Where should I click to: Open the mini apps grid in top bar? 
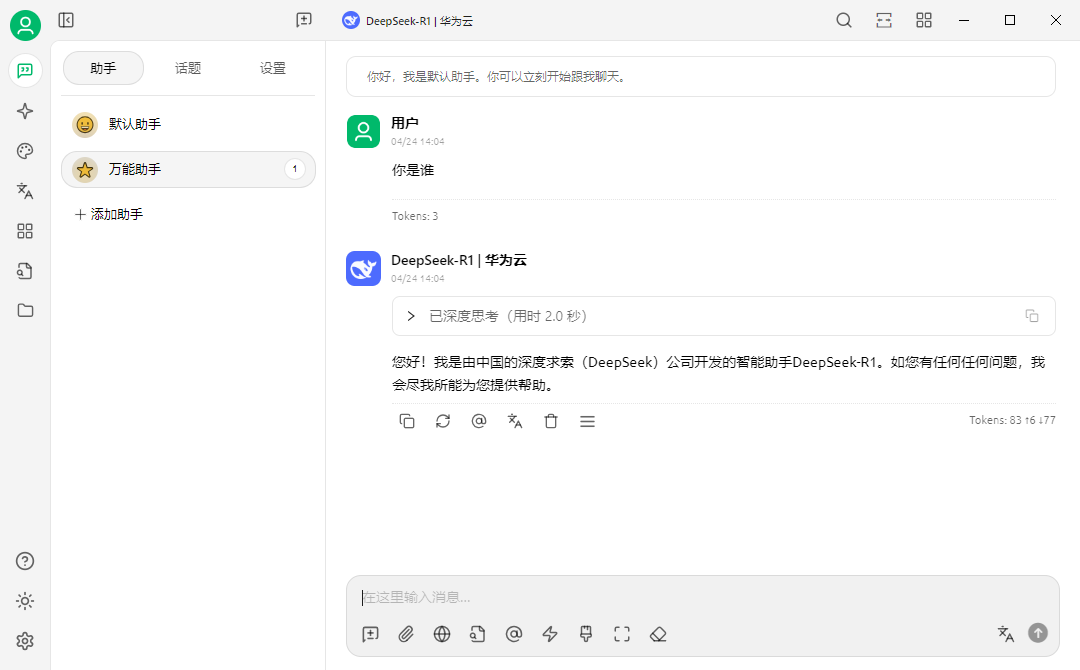click(924, 20)
